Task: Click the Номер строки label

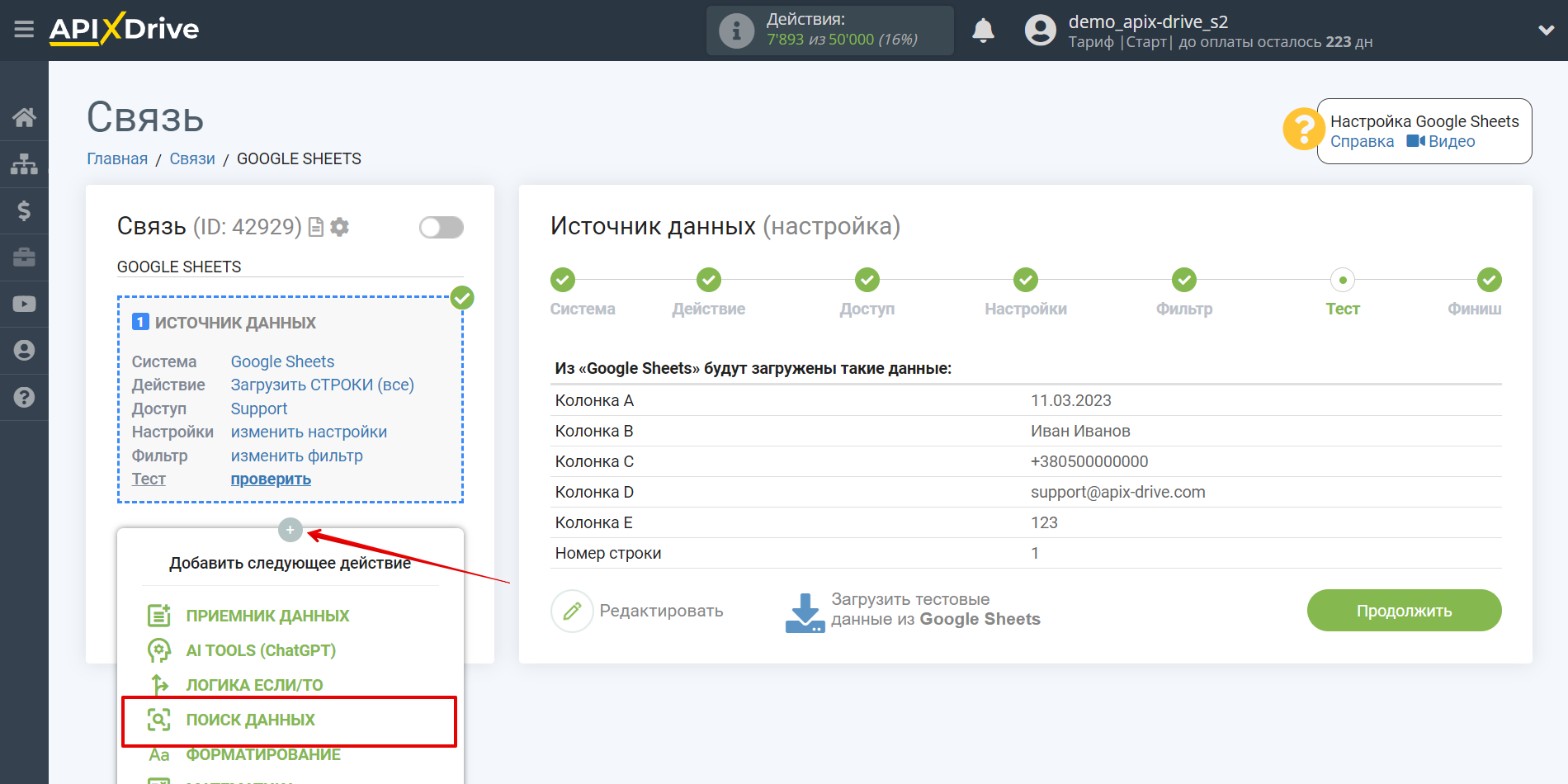Action: tap(608, 553)
